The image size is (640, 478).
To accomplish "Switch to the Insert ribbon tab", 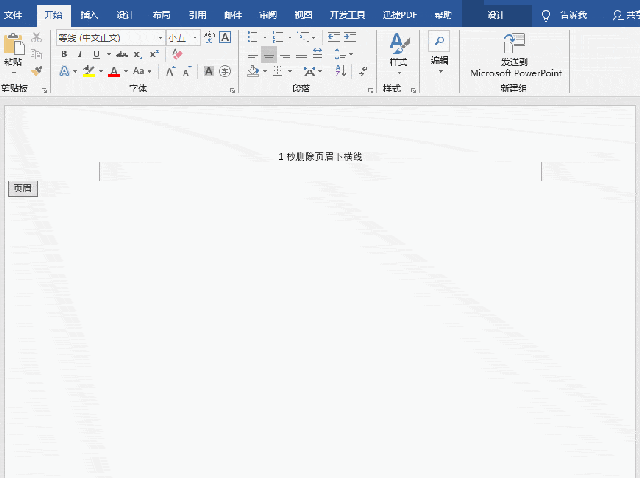I will click(89, 15).
